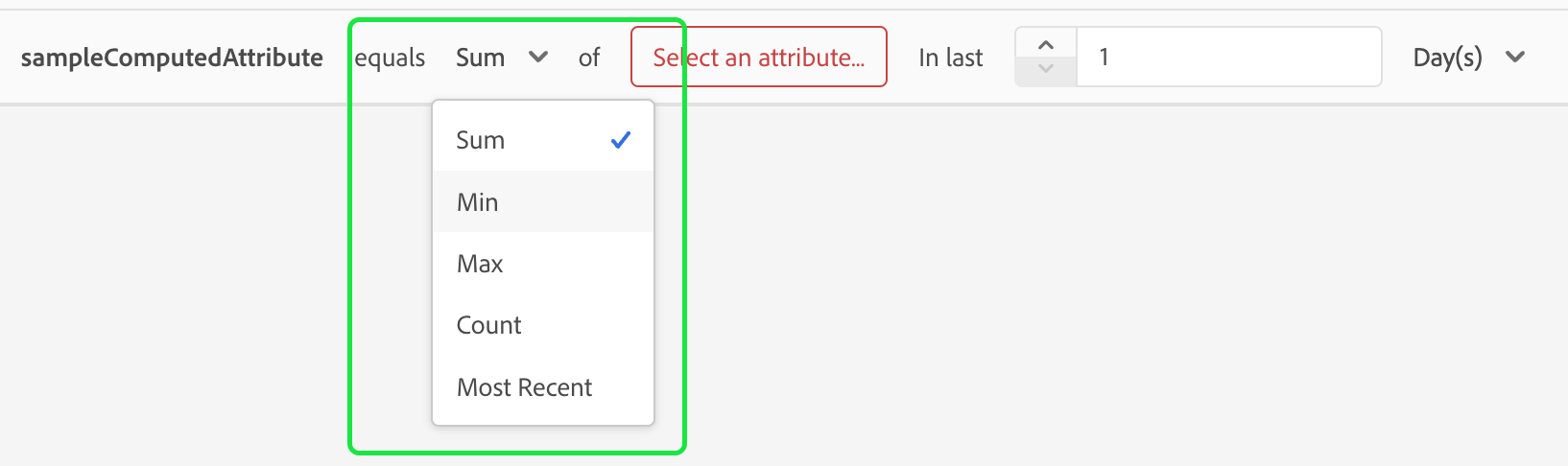Click the 'In last' label
Screen dimensions: 1568x466
coord(950,58)
